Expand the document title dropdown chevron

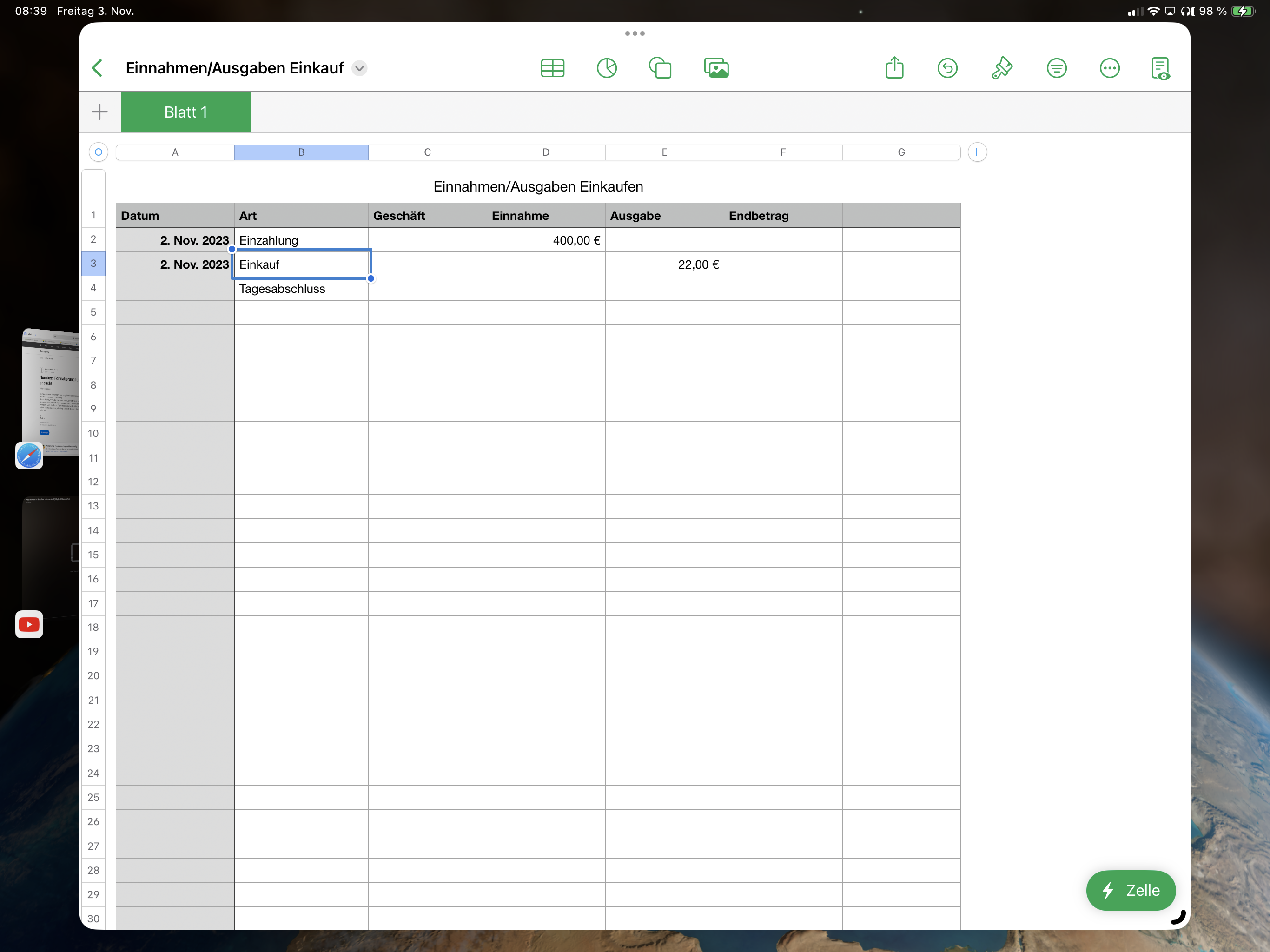pos(359,68)
